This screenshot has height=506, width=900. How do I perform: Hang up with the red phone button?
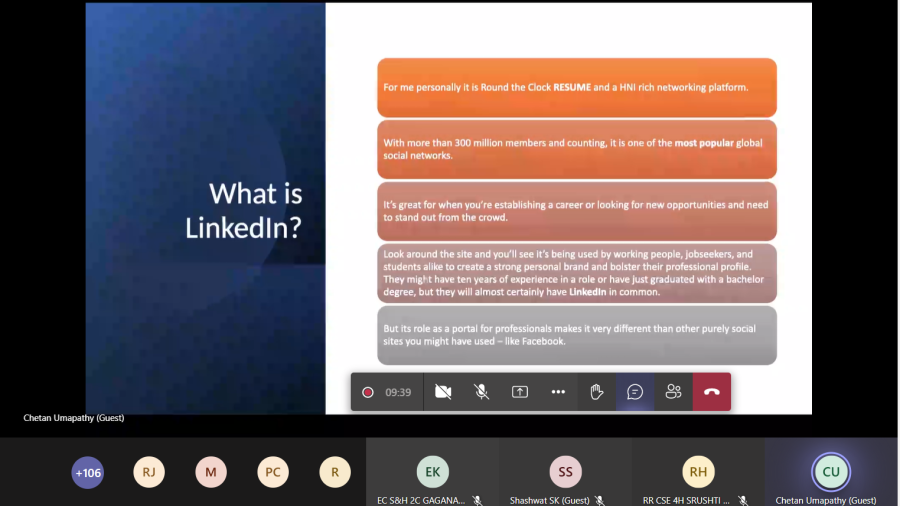pos(712,392)
